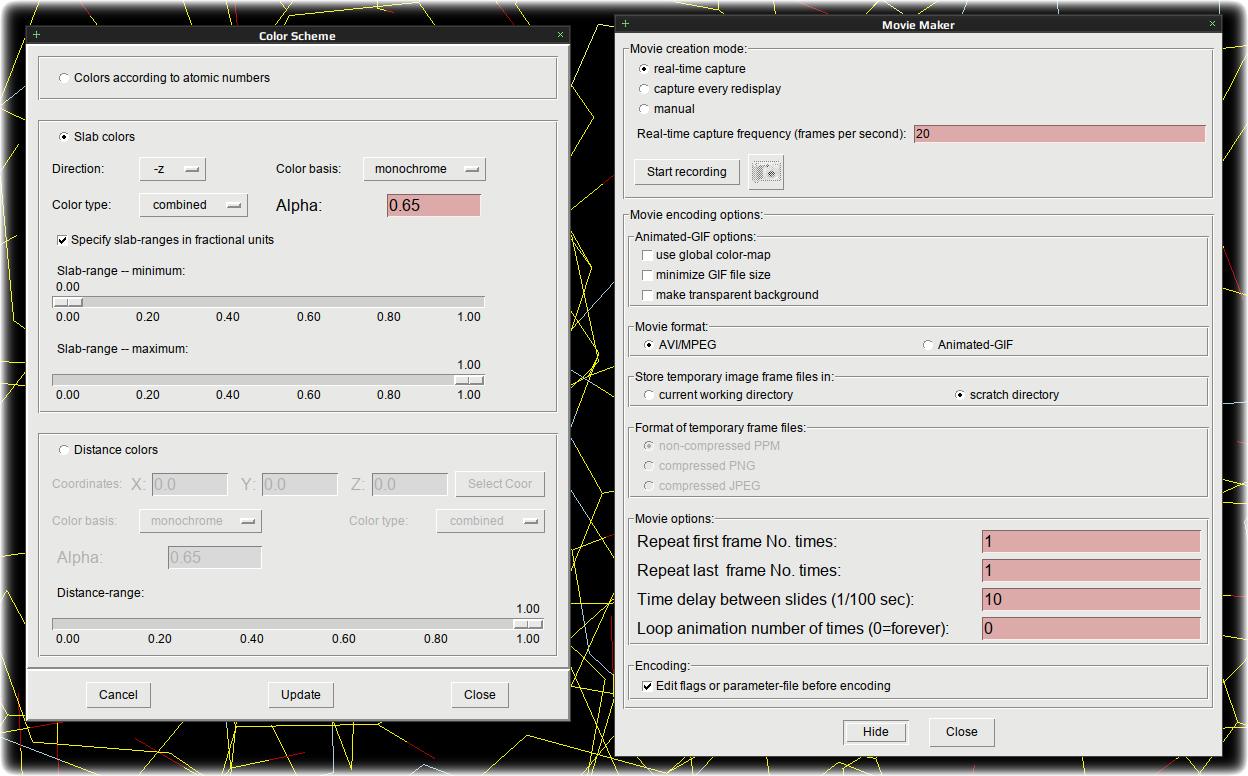Enable the Distance colors option
The width and height of the screenshot is (1248, 776).
tap(108, 450)
